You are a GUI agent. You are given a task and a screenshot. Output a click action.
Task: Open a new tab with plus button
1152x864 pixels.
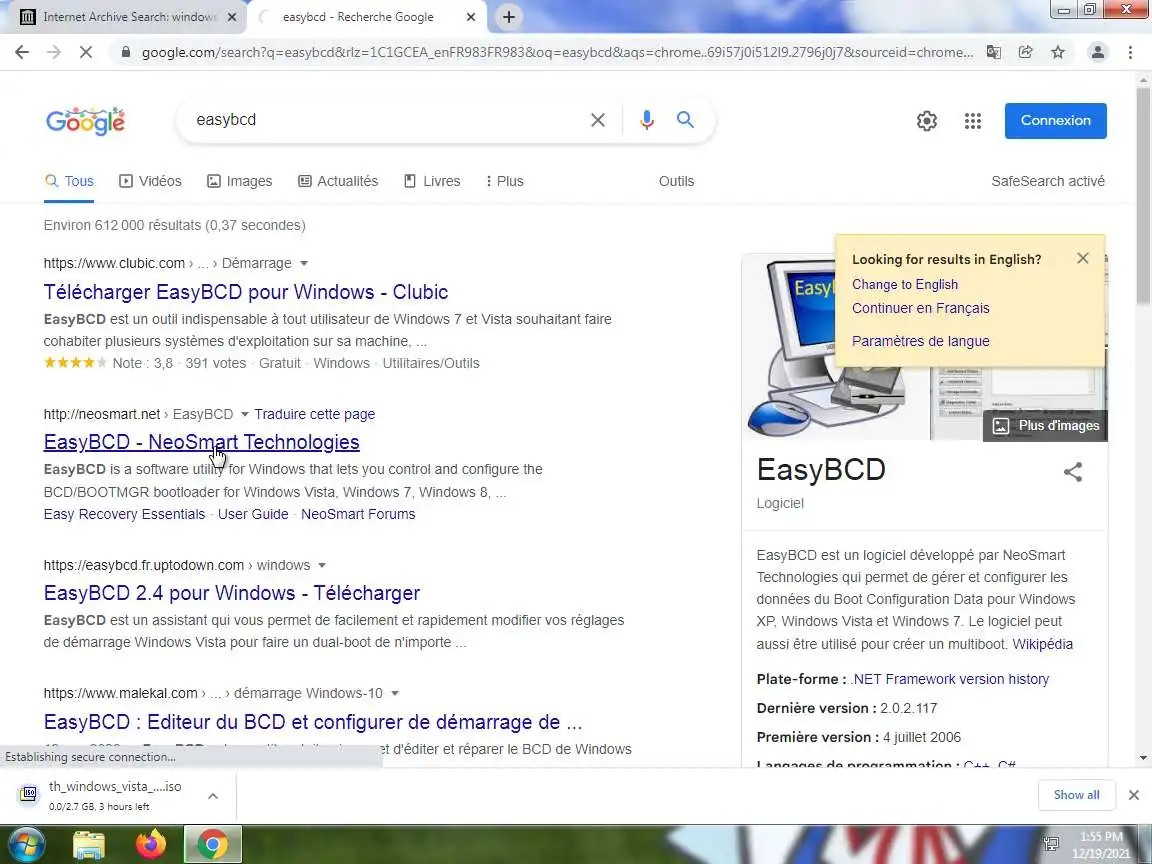coord(508,17)
